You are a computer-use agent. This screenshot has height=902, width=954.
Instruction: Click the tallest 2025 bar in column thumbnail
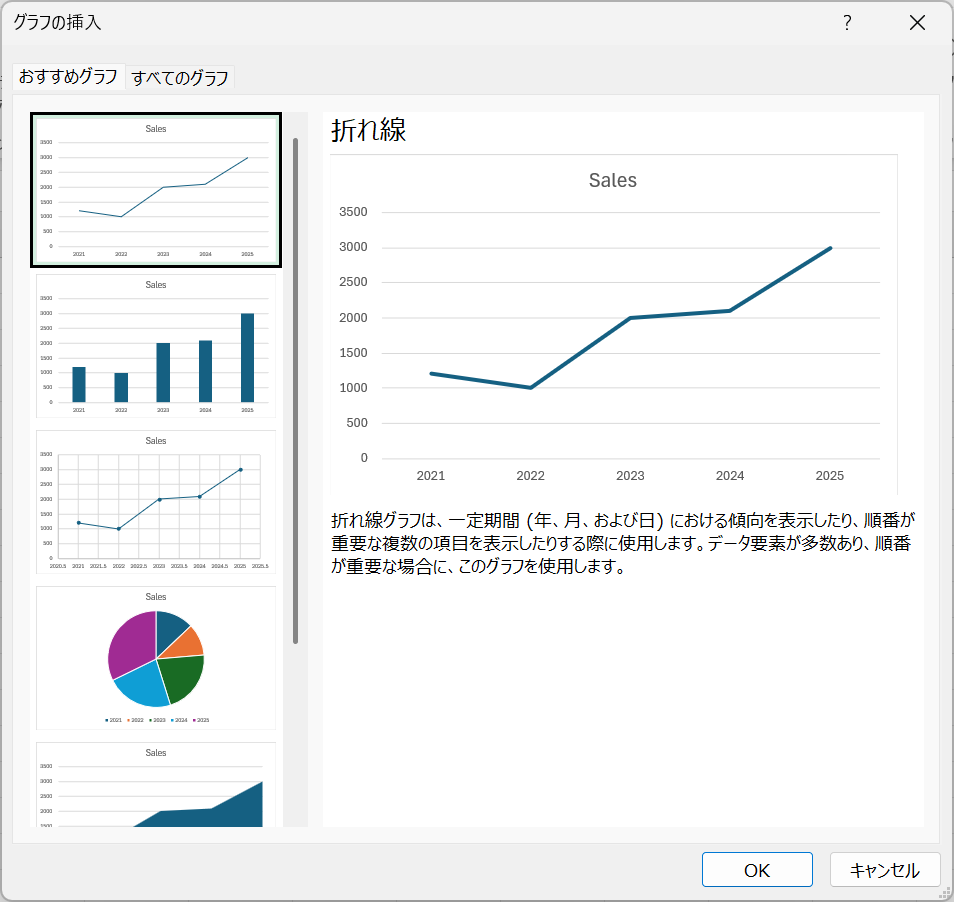[x=247, y=357]
